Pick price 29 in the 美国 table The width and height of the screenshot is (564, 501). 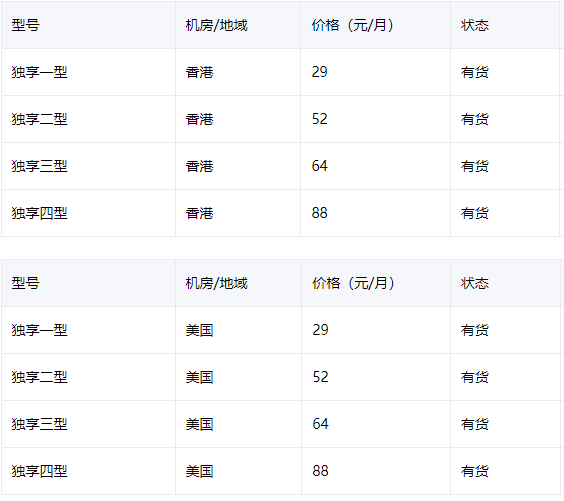pyautogui.click(x=320, y=330)
